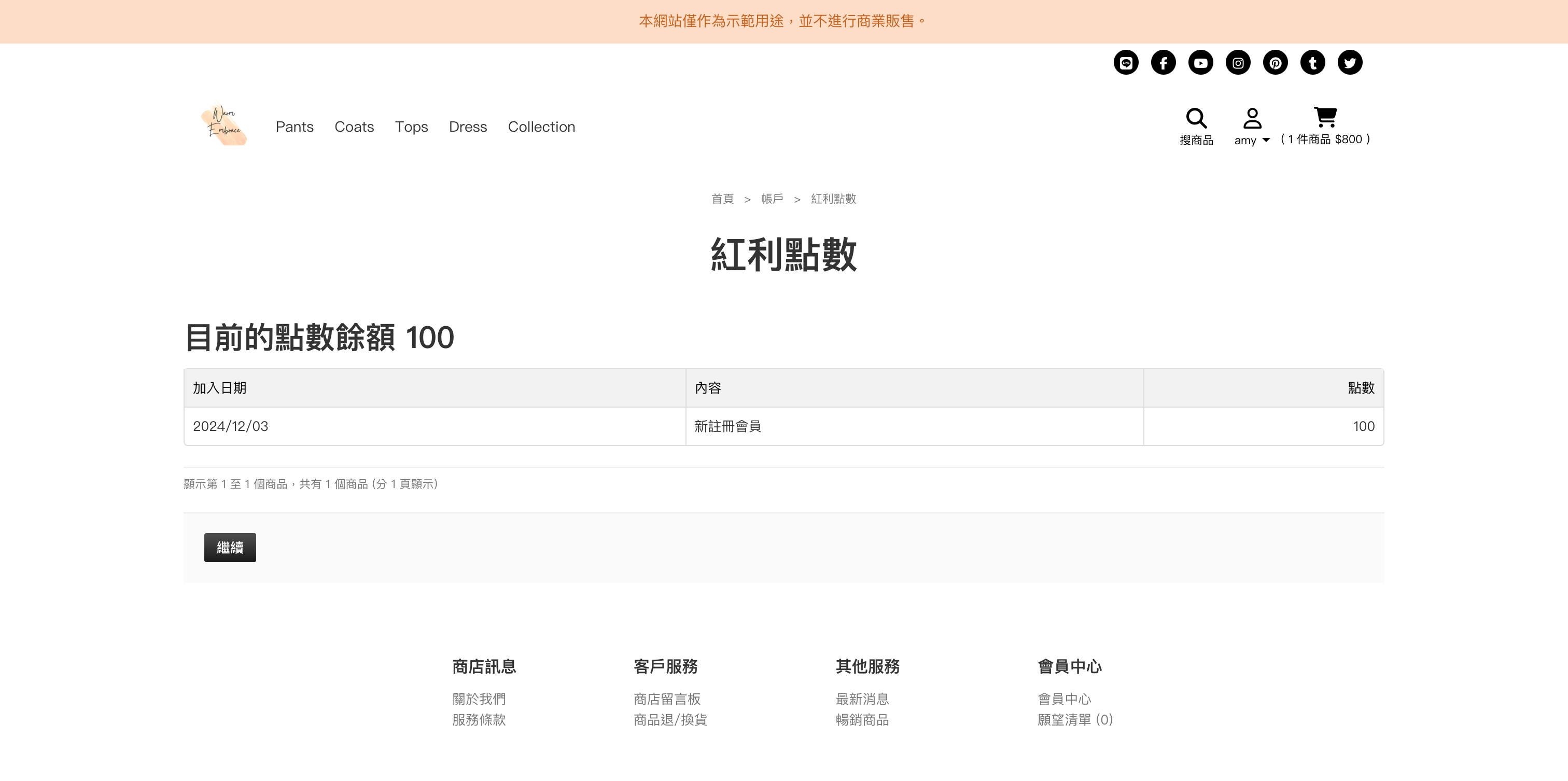Click the Pinterest social icon
Viewport: 1568px width, 781px height.
1275,63
